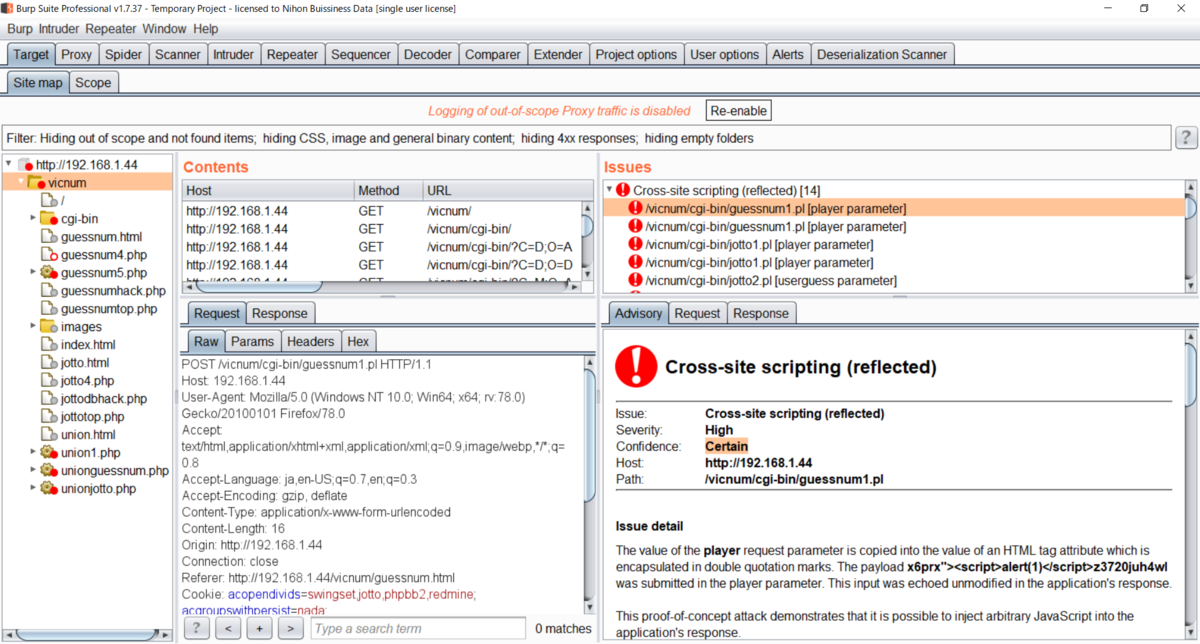The image size is (1200, 644).
Task: Click the Re-enable logging button
Action: tap(738, 110)
